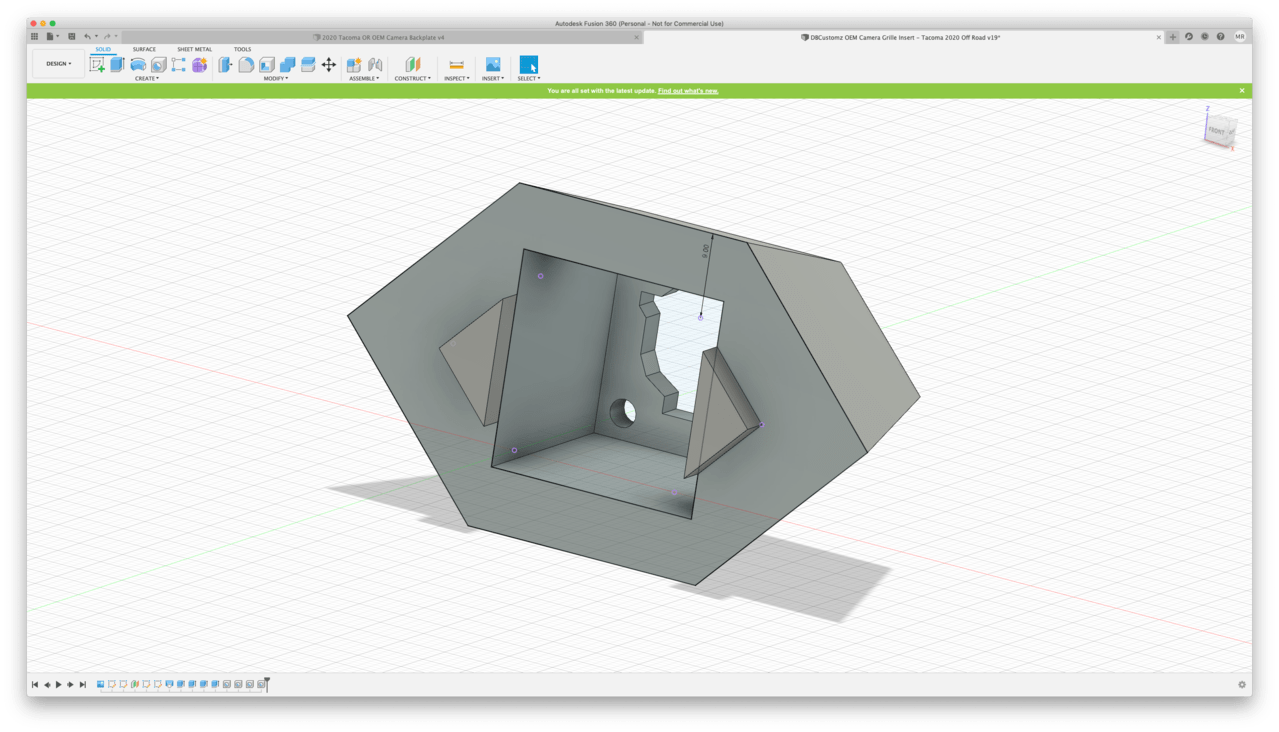Open the File menu dropdown
The image size is (1279, 732).
coord(51,36)
